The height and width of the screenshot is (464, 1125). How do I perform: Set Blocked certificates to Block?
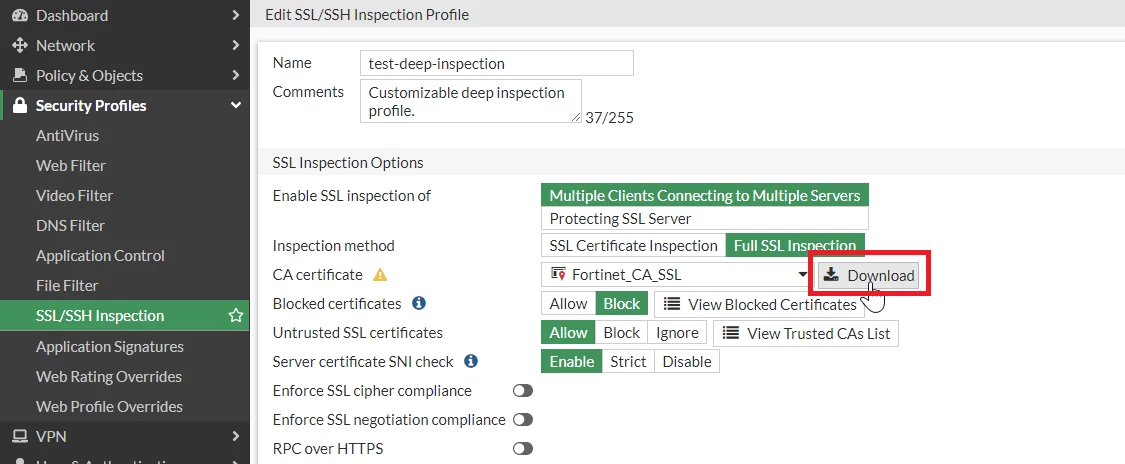pyautogui.click(x=622, y=304)
